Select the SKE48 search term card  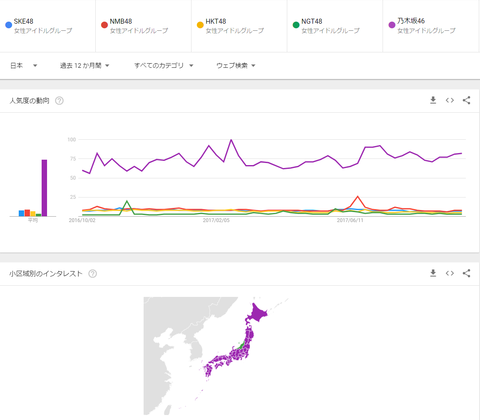[x=48, y=26]
